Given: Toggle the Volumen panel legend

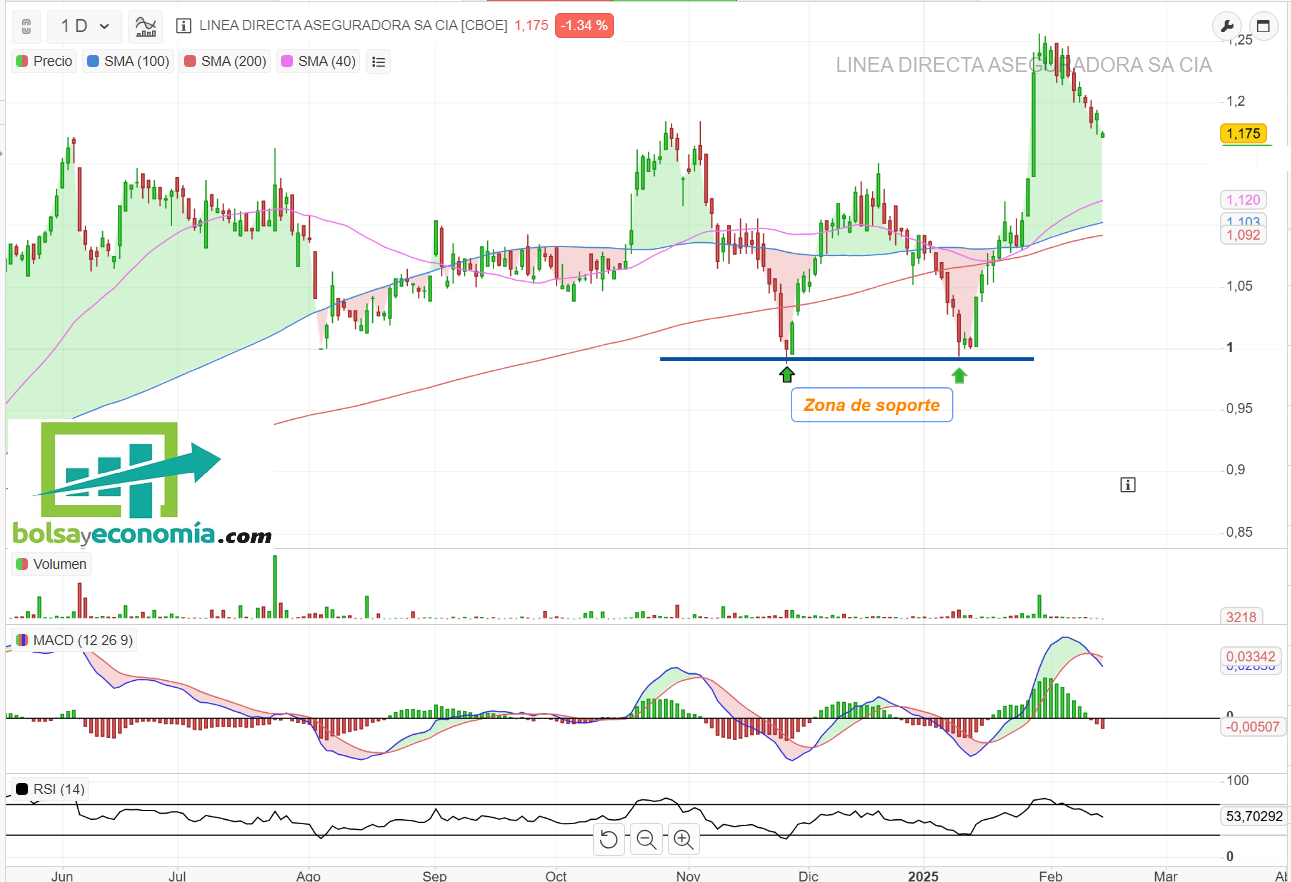Looking at the screenshot, I should pos(51,564).
